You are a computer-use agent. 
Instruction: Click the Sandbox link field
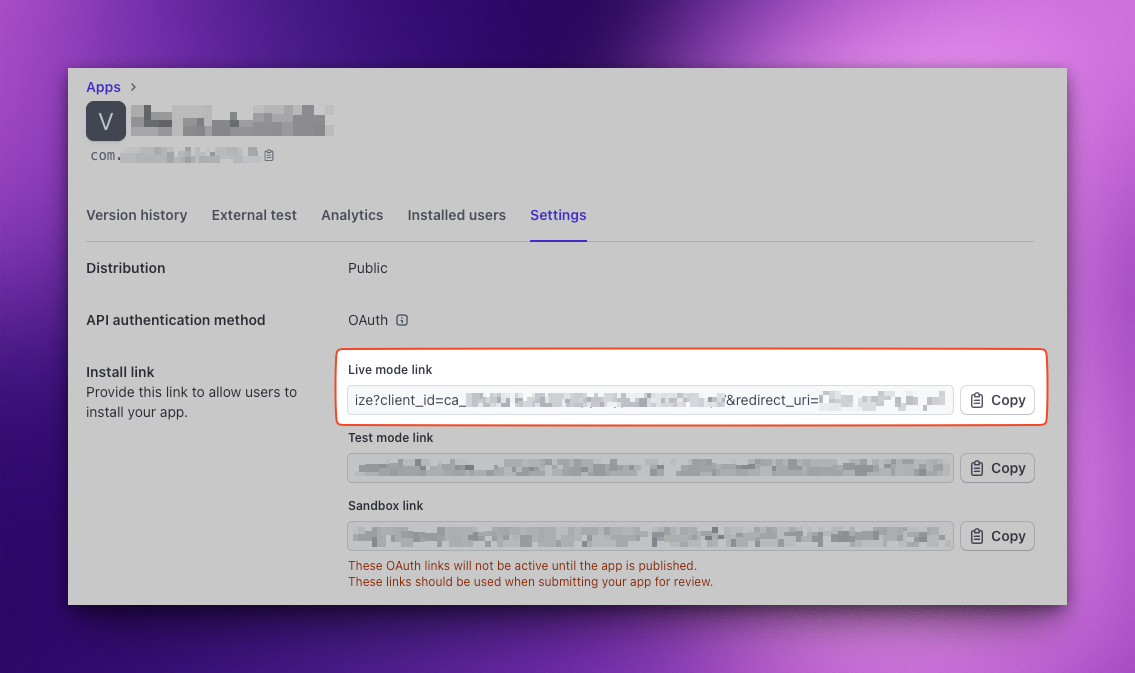coord(650,536)
